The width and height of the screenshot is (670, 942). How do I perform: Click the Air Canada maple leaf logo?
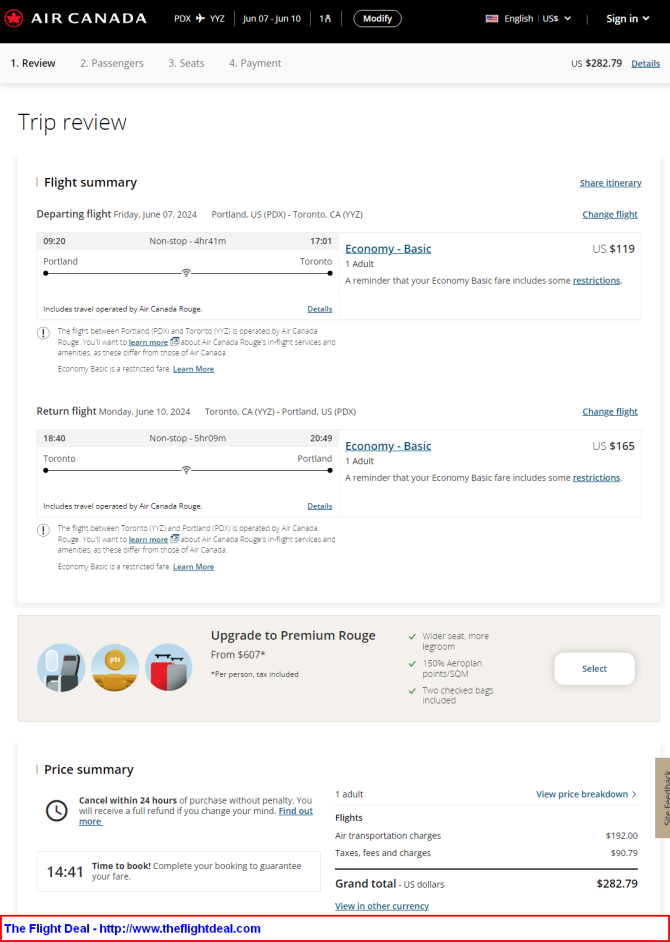coord(13,19)
